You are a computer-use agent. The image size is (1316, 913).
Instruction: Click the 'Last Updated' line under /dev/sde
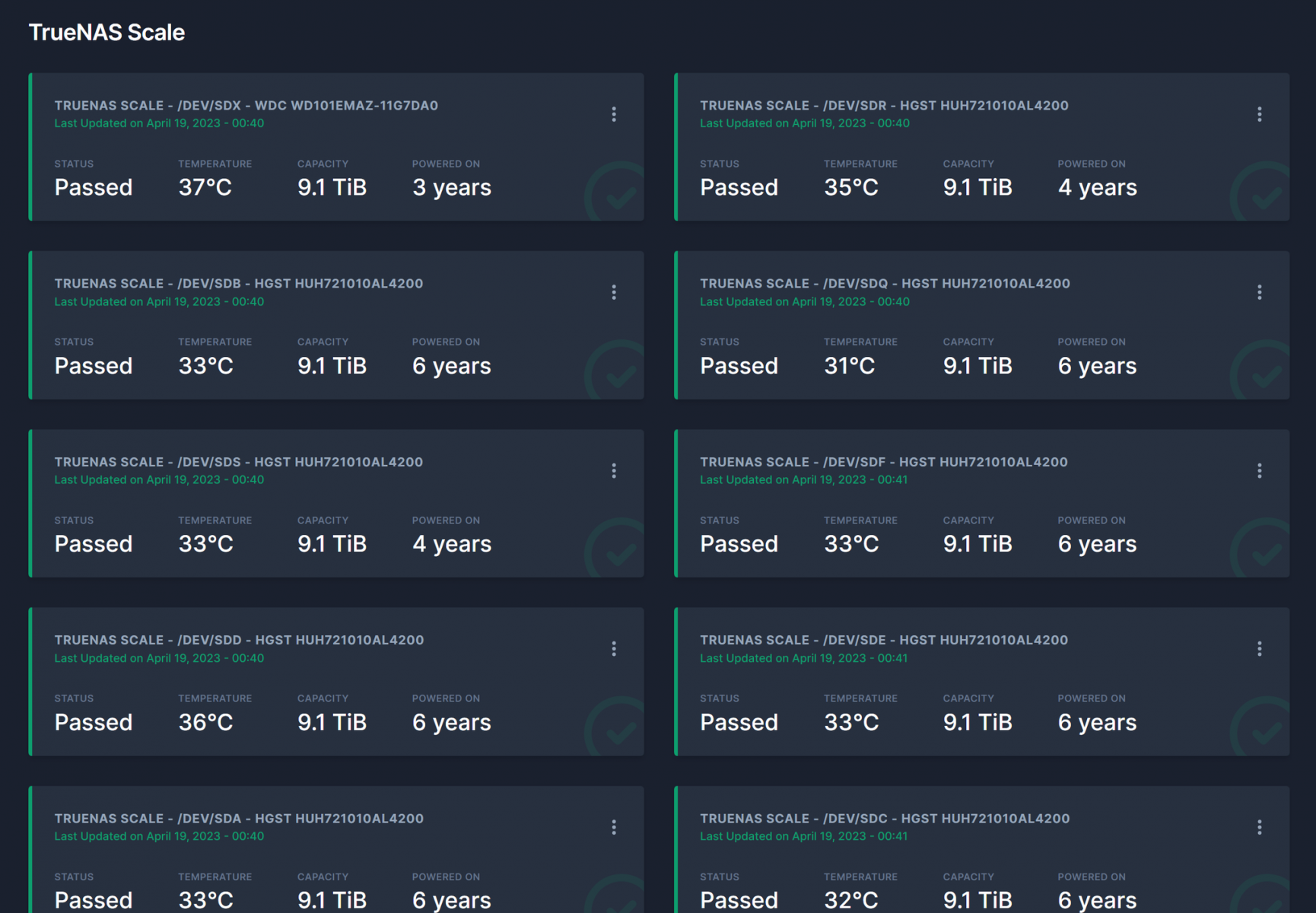[x=804, y=658]
